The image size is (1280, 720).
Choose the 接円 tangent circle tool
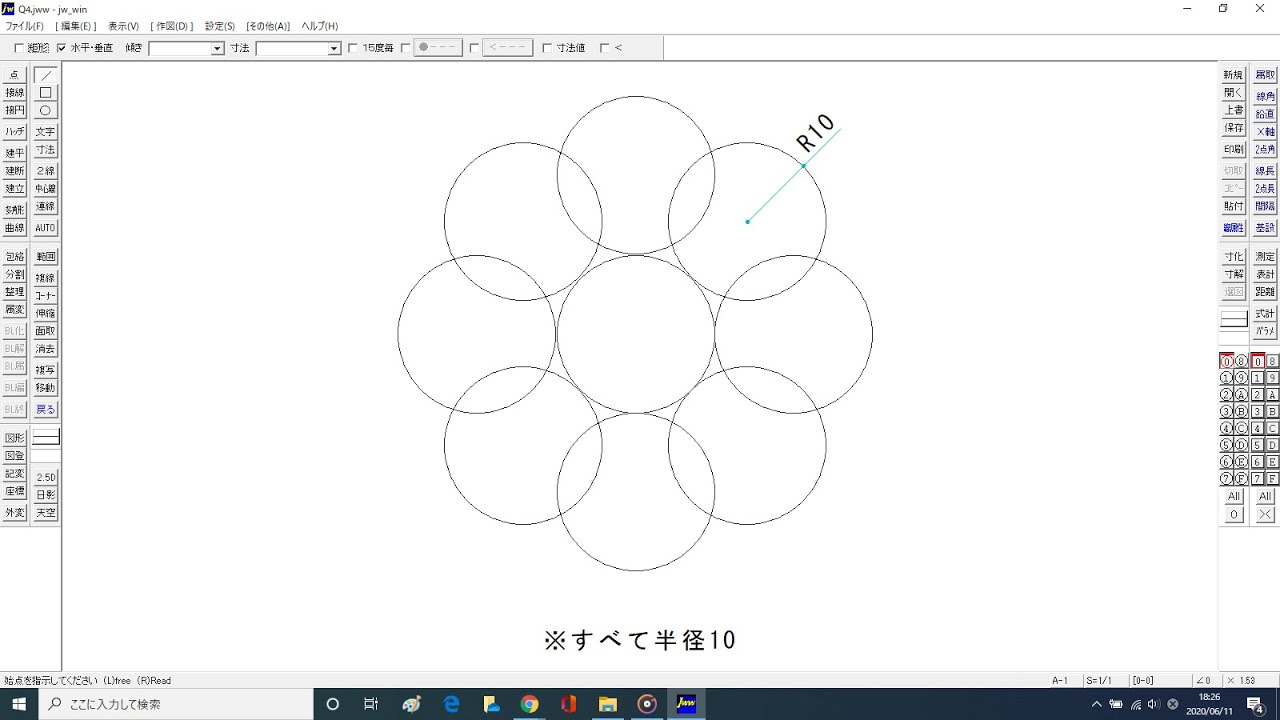(14, 111)
